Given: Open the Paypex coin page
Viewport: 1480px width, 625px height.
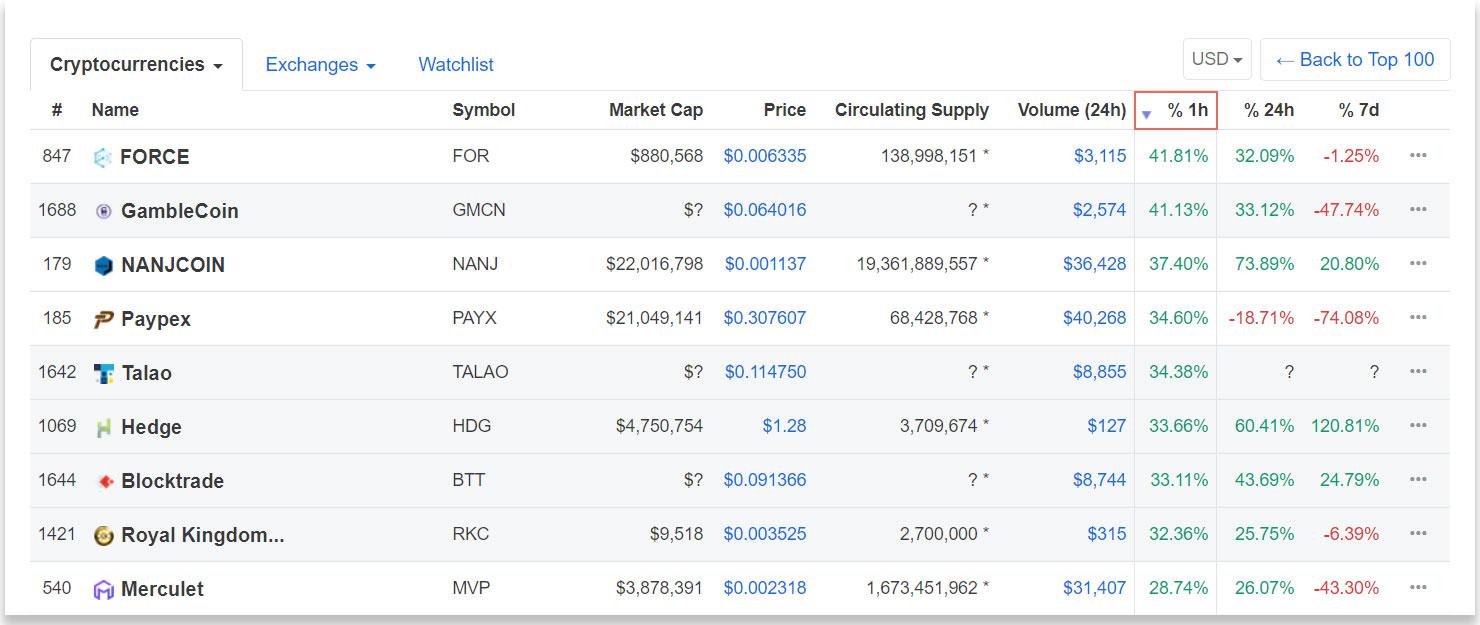Looking at the screenshot, I should pos(156,319).
